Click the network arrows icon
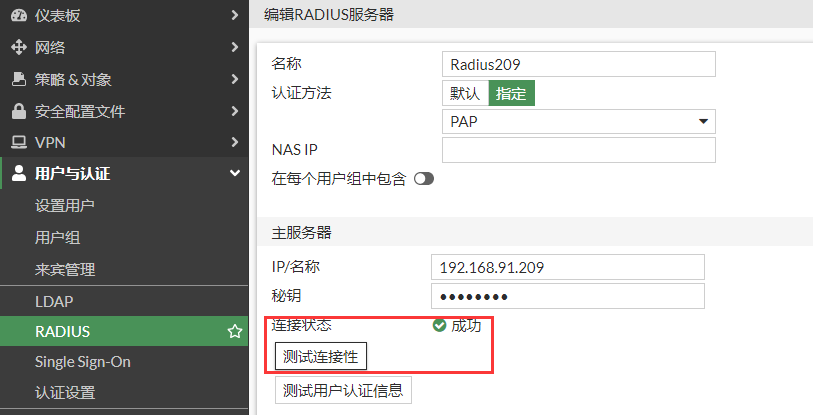 (x=18, y=47)
